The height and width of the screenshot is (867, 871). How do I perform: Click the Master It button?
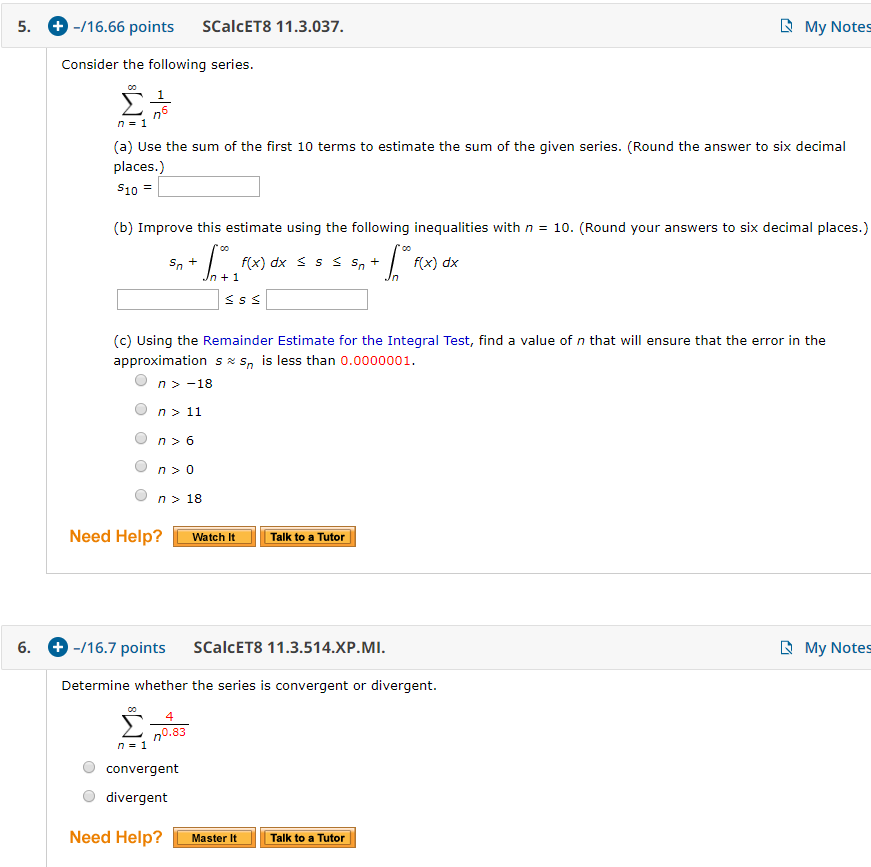213,837
